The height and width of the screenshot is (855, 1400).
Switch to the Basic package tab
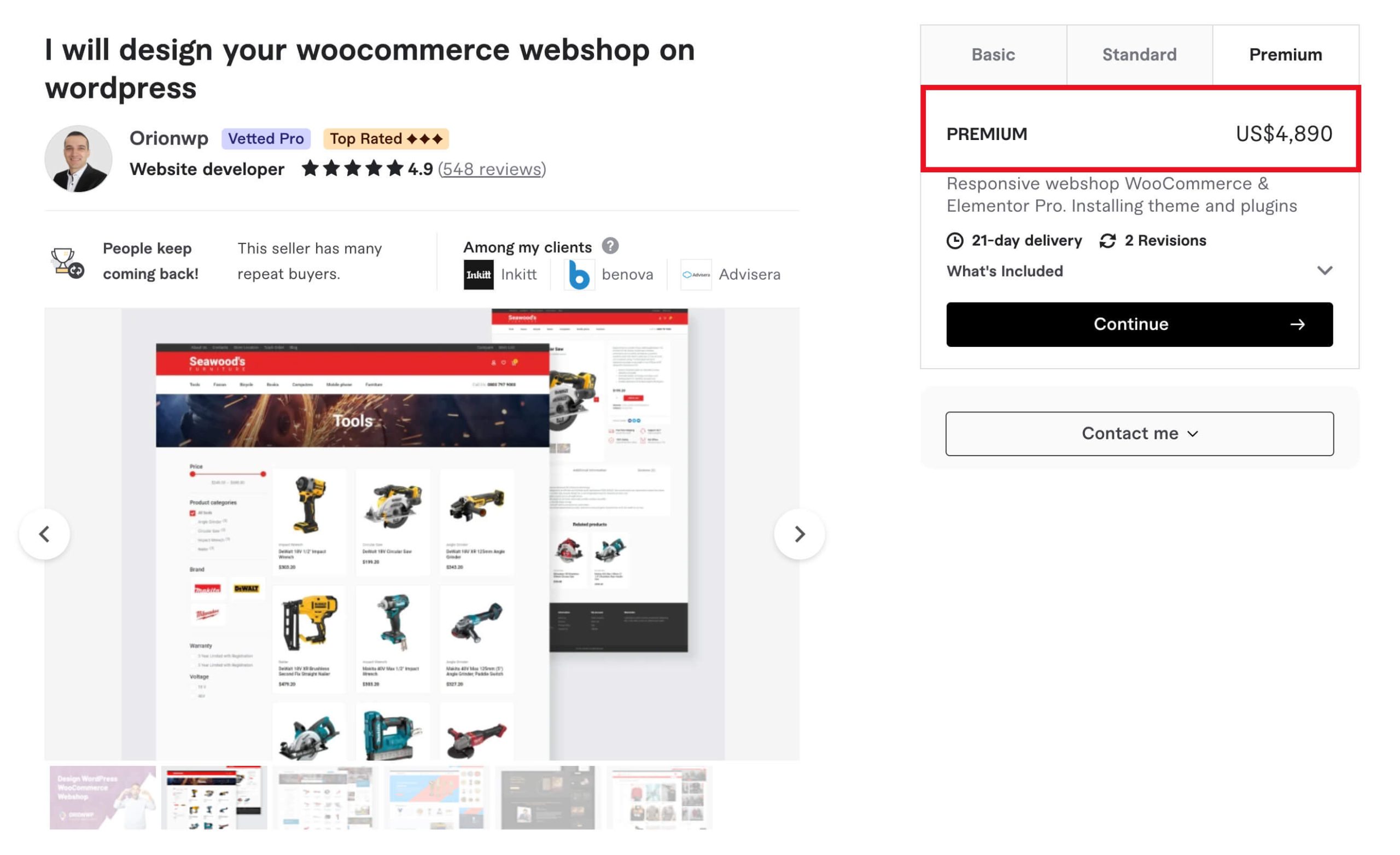[993, 55]
